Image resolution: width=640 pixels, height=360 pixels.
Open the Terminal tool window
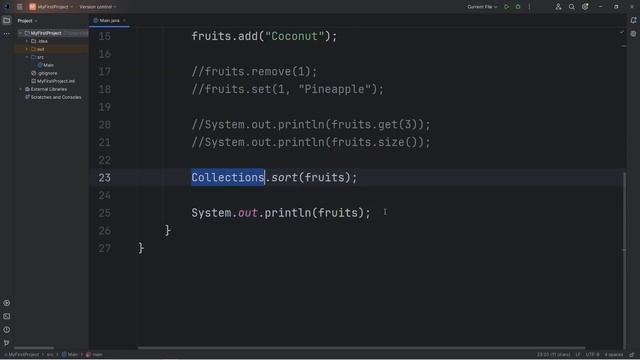tap(7, 316)
